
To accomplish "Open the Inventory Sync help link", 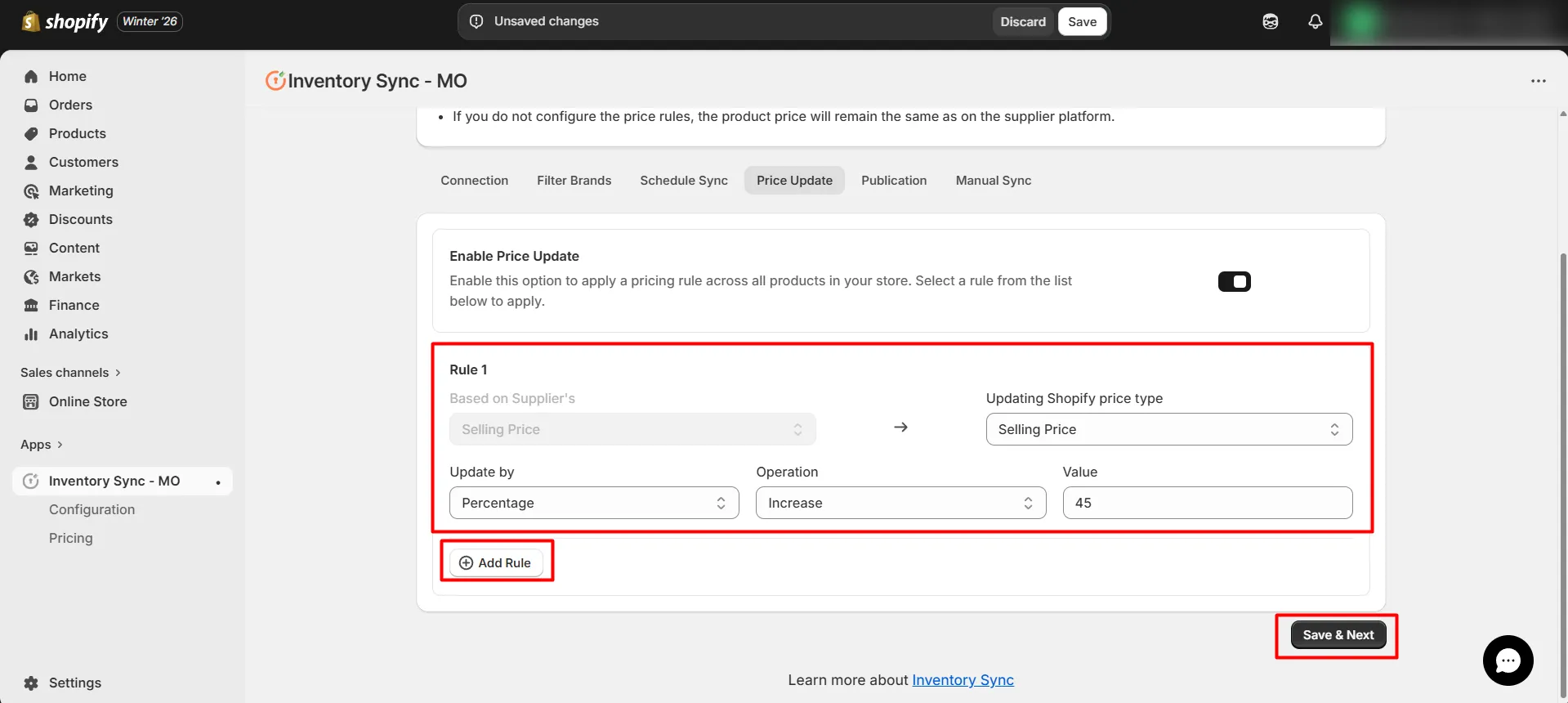I will coord(963,680).
